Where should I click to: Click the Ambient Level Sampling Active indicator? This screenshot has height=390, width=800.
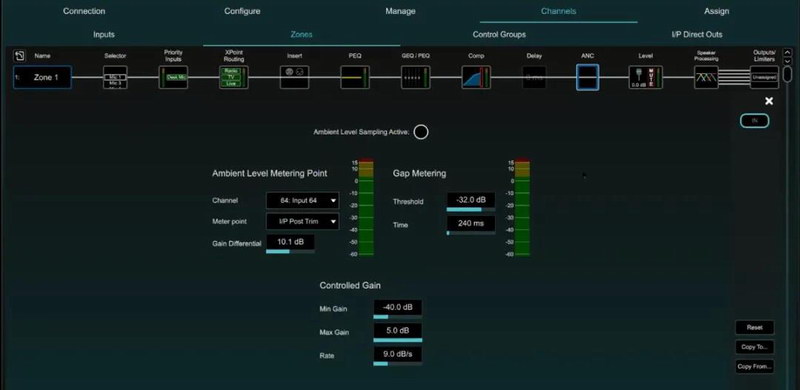[421, 132]
